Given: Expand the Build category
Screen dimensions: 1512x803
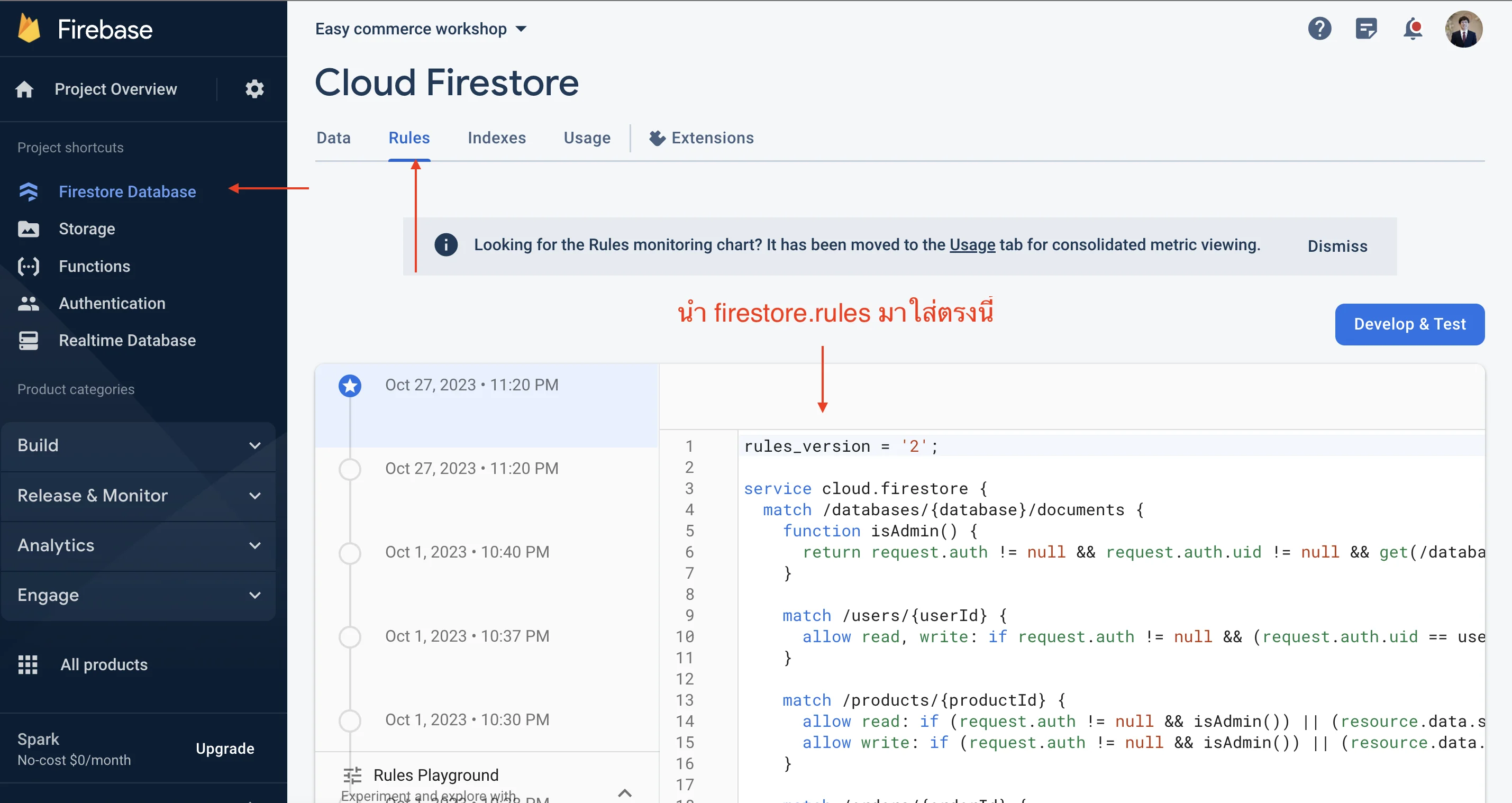Looking at the screenshot, I should [139, 445].
